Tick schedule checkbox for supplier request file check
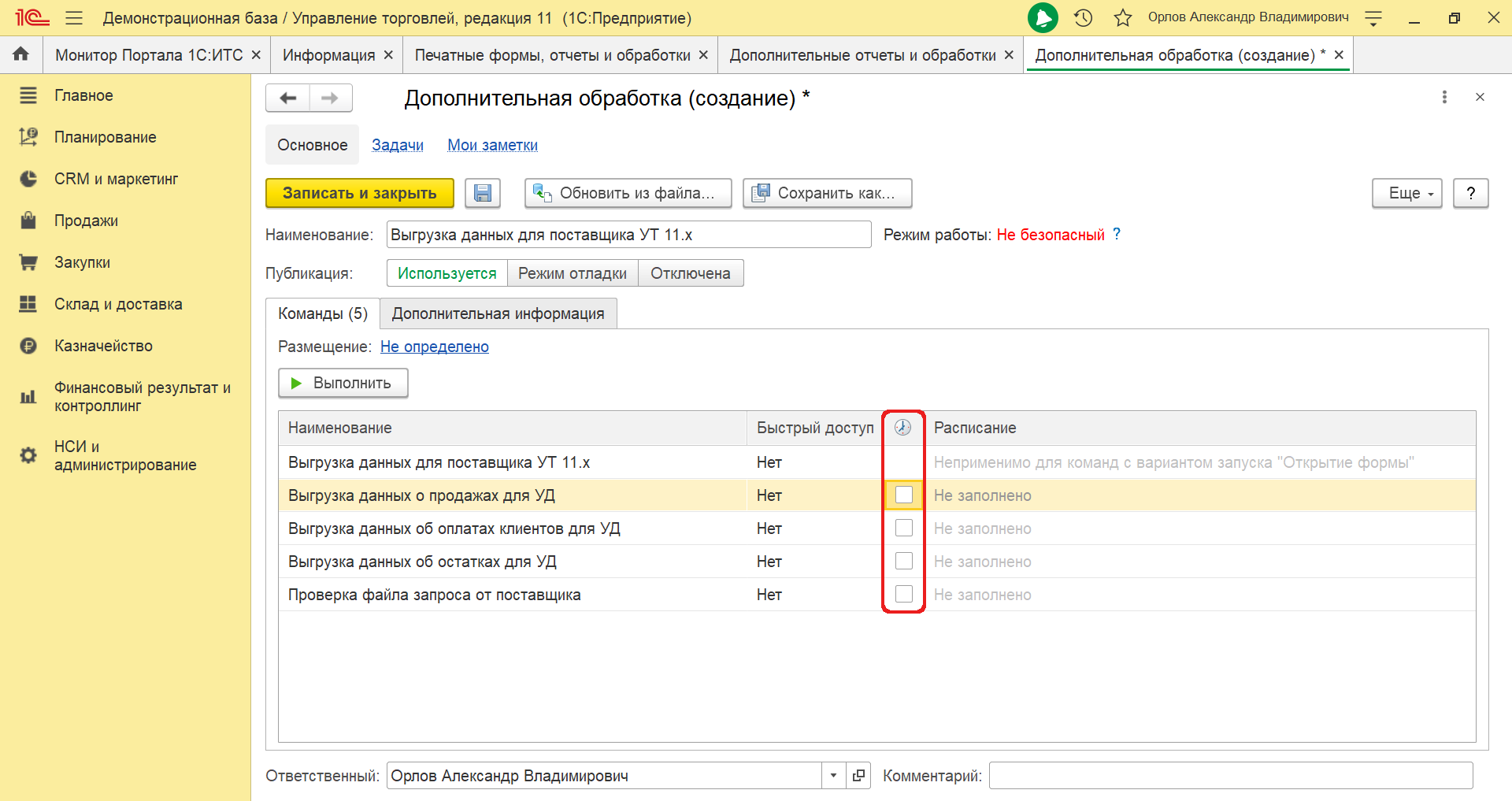The height and width of the screenshot is (801, 1512). pos(904,595)
